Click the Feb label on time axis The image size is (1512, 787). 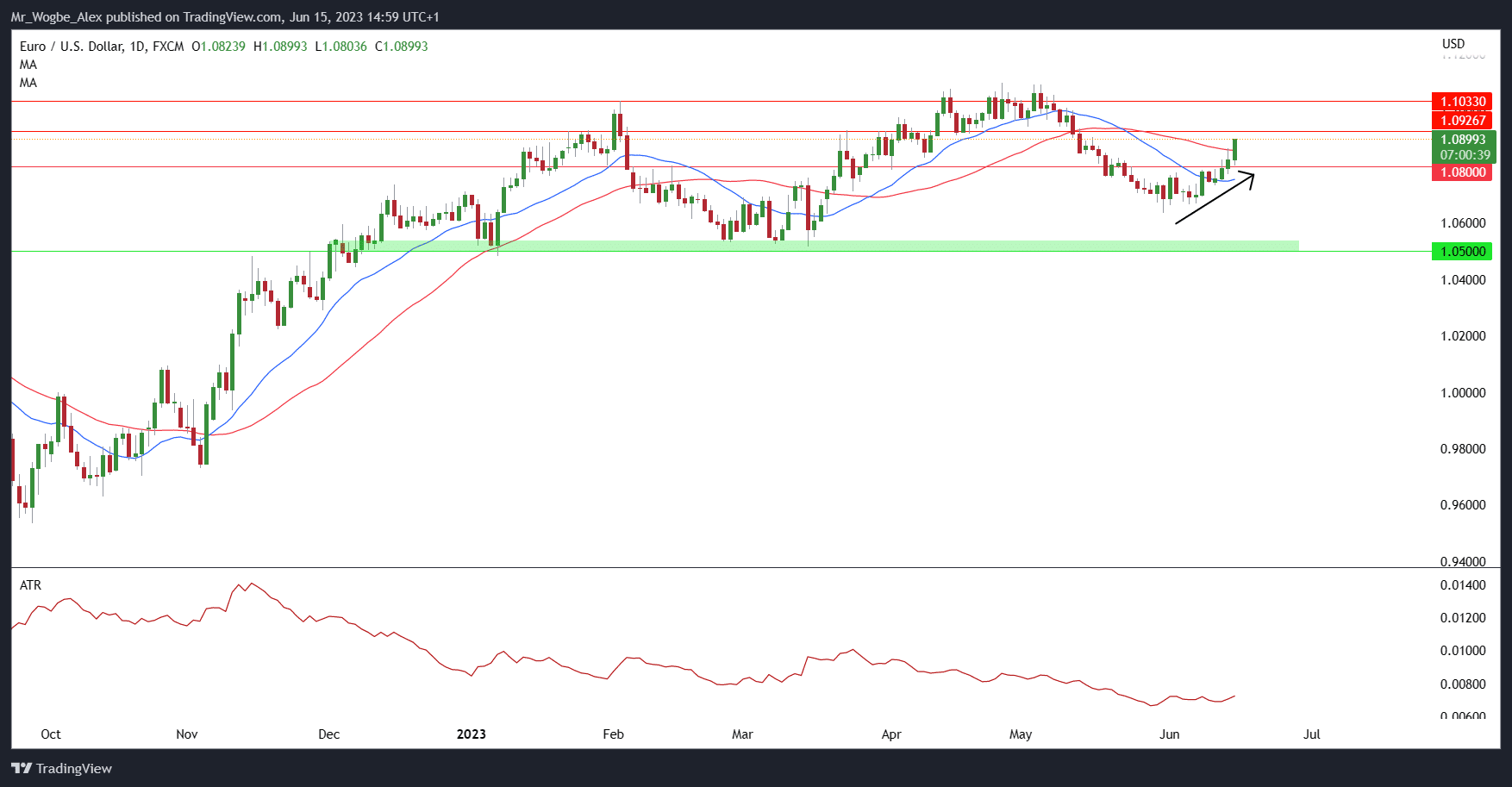click(x=613, y=734)
